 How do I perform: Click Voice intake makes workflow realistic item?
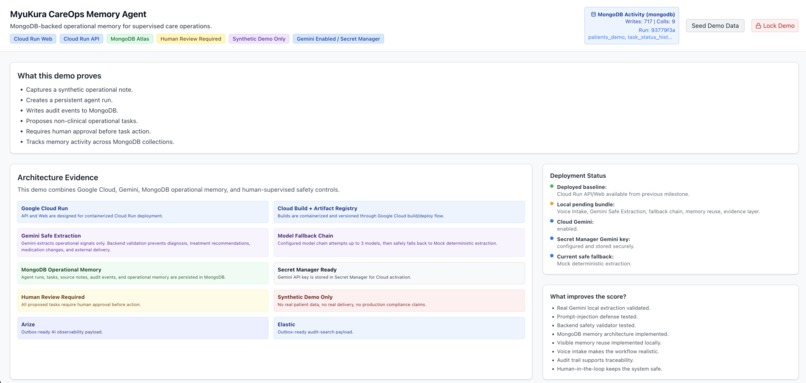tap(608, 352)
